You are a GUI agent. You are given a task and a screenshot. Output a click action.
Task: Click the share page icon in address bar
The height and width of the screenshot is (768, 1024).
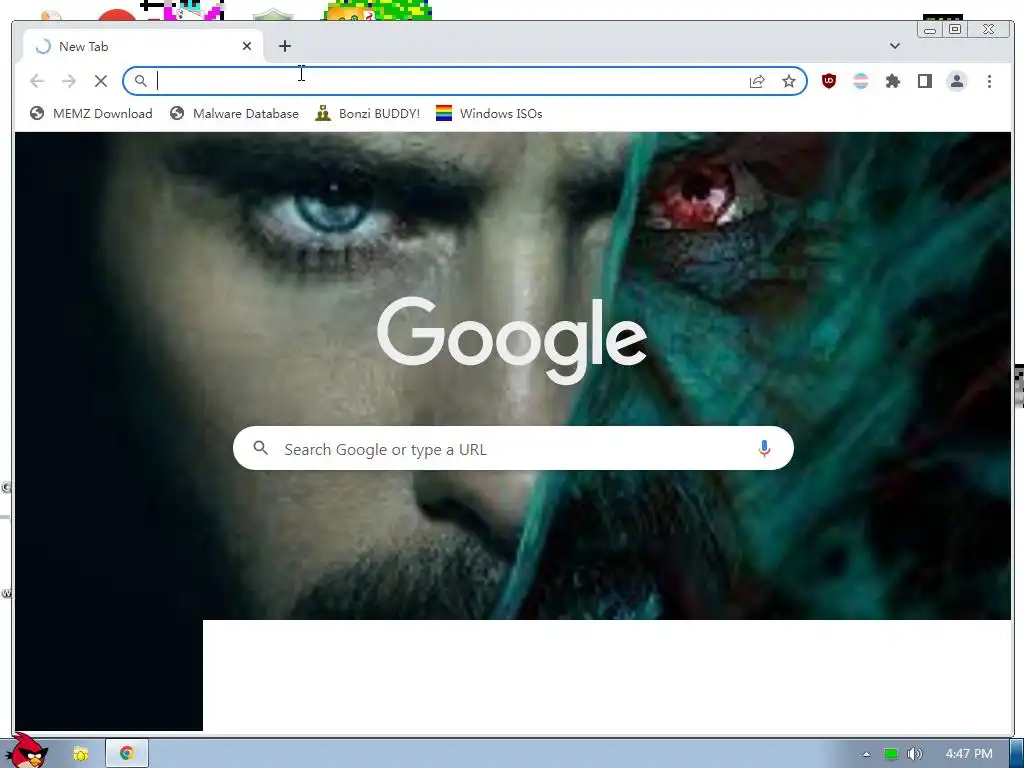tap(757, 81)
